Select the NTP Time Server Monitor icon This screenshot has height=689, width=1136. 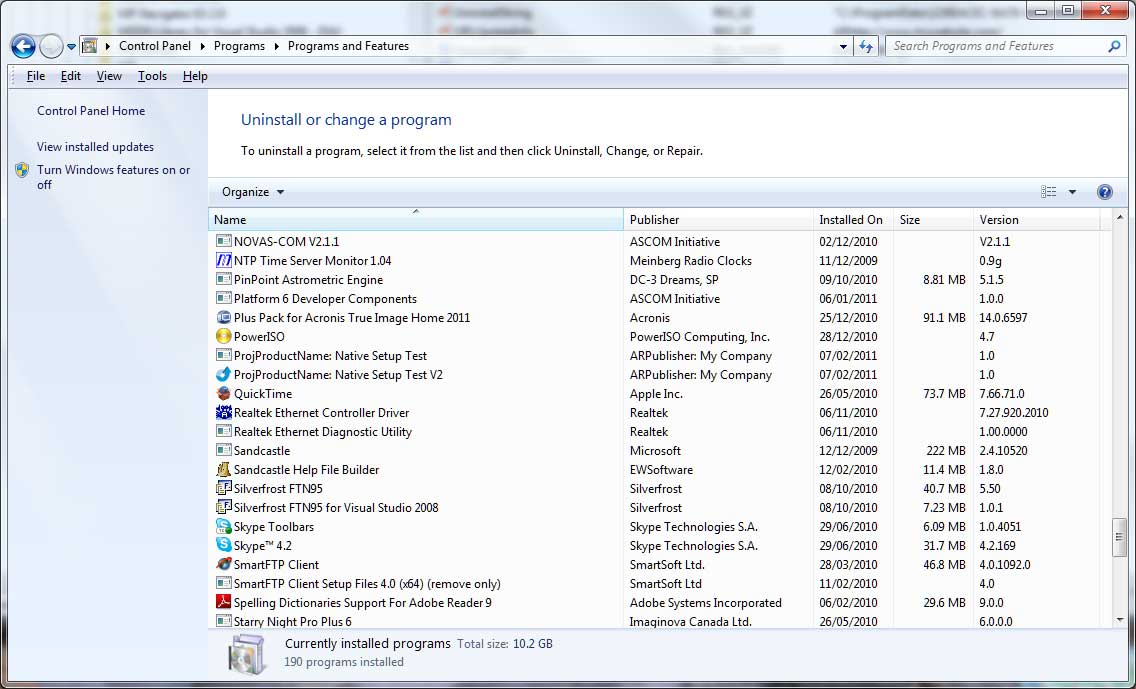click(224, 261)
